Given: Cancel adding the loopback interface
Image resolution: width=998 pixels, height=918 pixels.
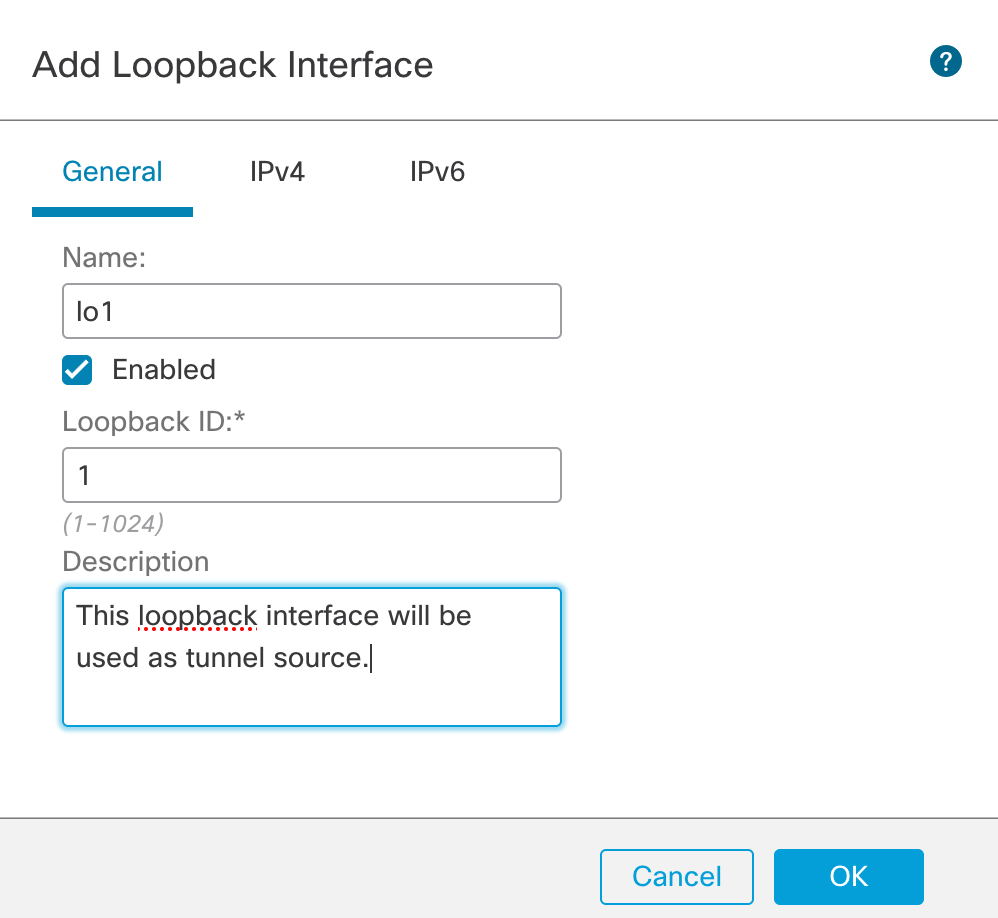Looking at the screenshot, I should pyautogui.click(x=676, y=877).
